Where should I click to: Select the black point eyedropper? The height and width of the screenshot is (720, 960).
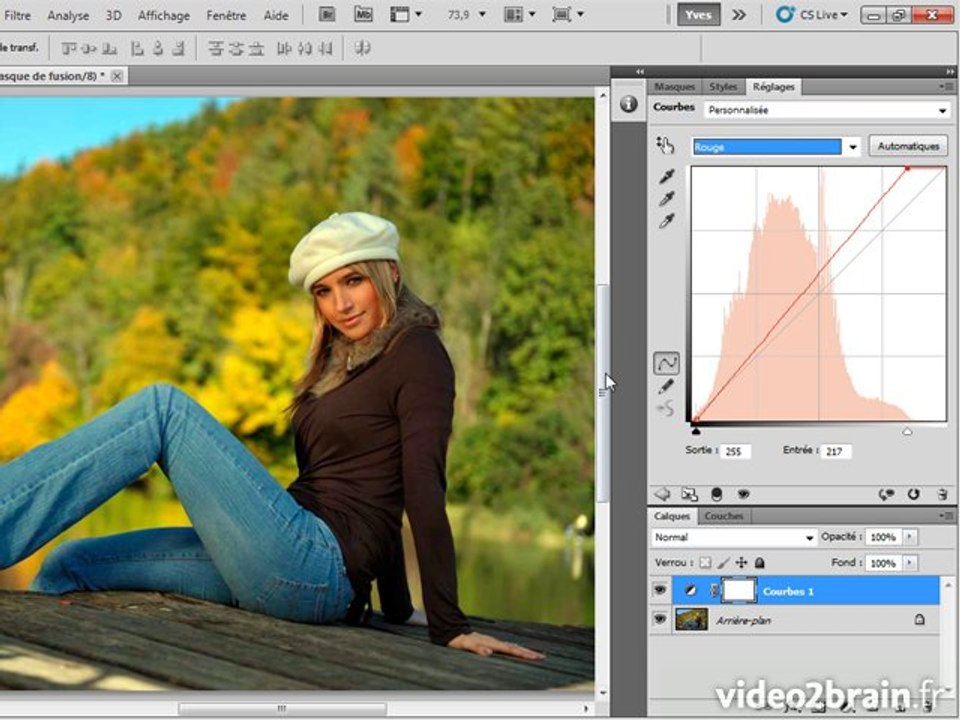667,177
